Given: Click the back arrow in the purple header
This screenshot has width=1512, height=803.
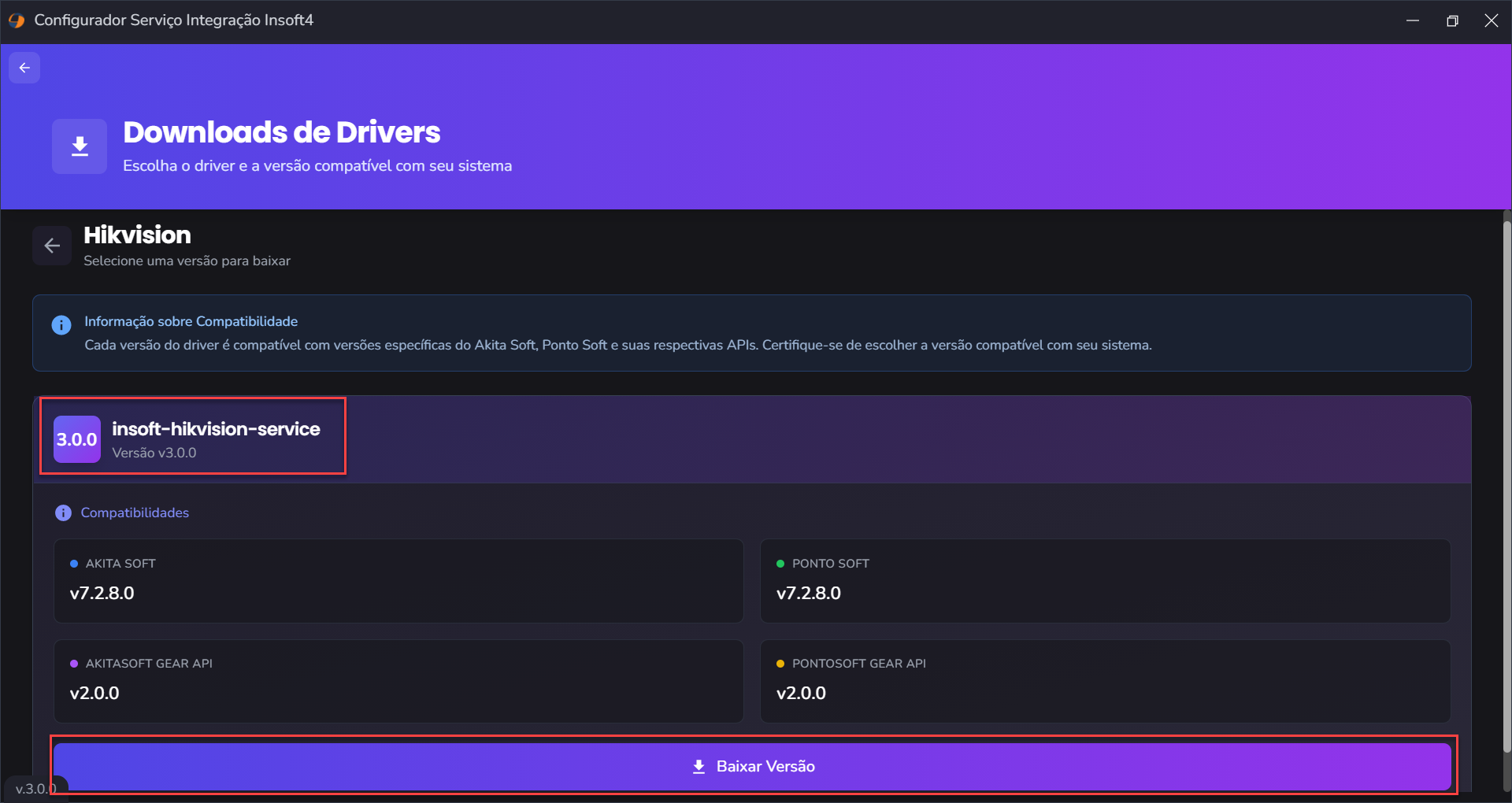Looking at the screenshot, I should pyautogui.click(x=24, y=68).
